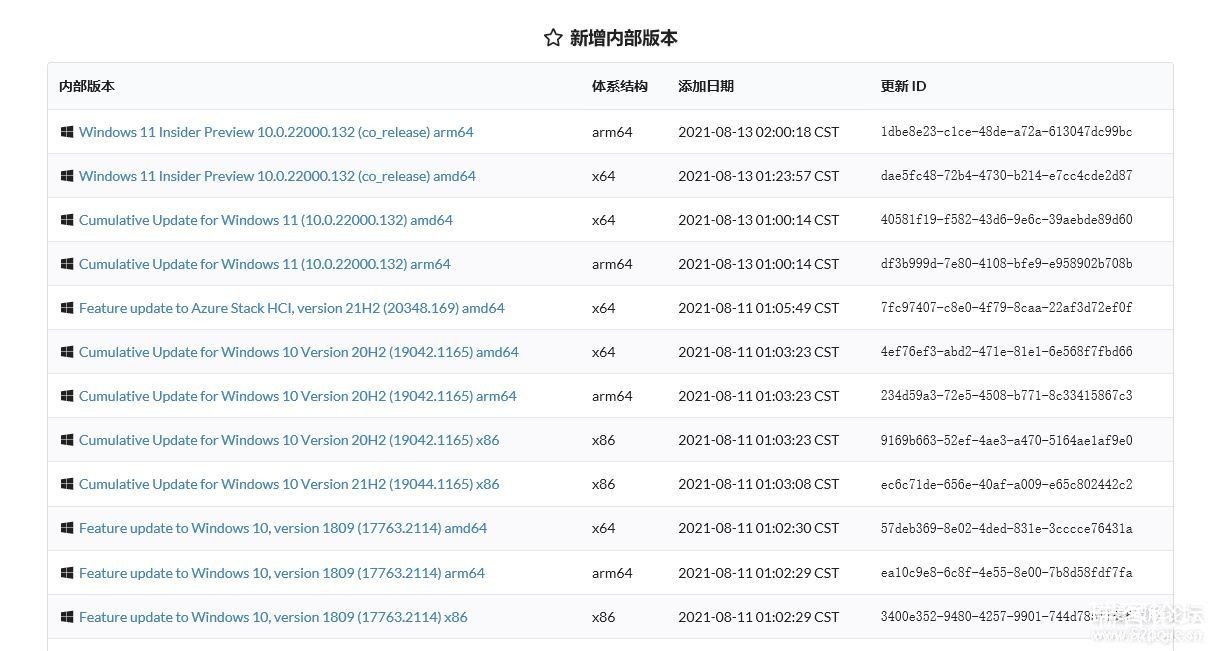Open Windows 11 Insider Preview 10.0.22000.132 arm64 link
The height and width of the screenshot is (651, 1212).
click(276, 132)
